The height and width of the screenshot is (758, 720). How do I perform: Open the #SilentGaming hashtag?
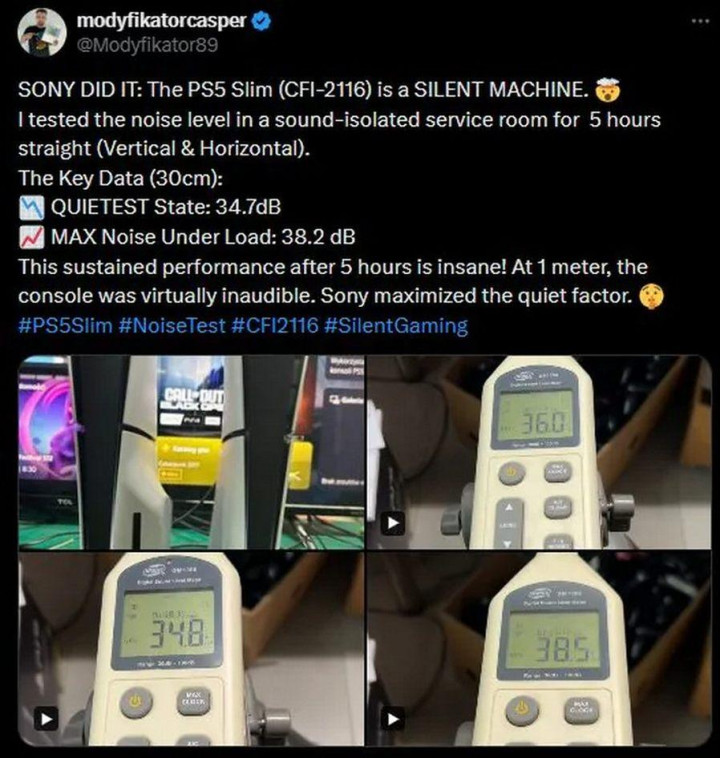[396, 325]
